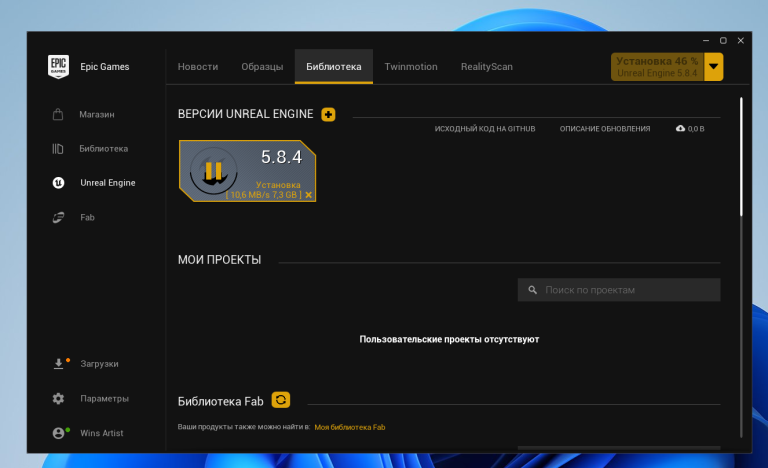This screenshot has width=768, height=468.
Task: Click the Установка 46 % progress button
Action: click(657, 67)
